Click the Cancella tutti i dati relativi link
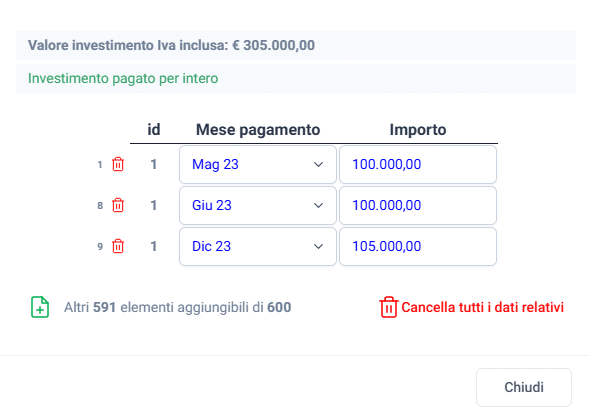Image resolution: width=589 pixels, height=413 pixels. 482,307
